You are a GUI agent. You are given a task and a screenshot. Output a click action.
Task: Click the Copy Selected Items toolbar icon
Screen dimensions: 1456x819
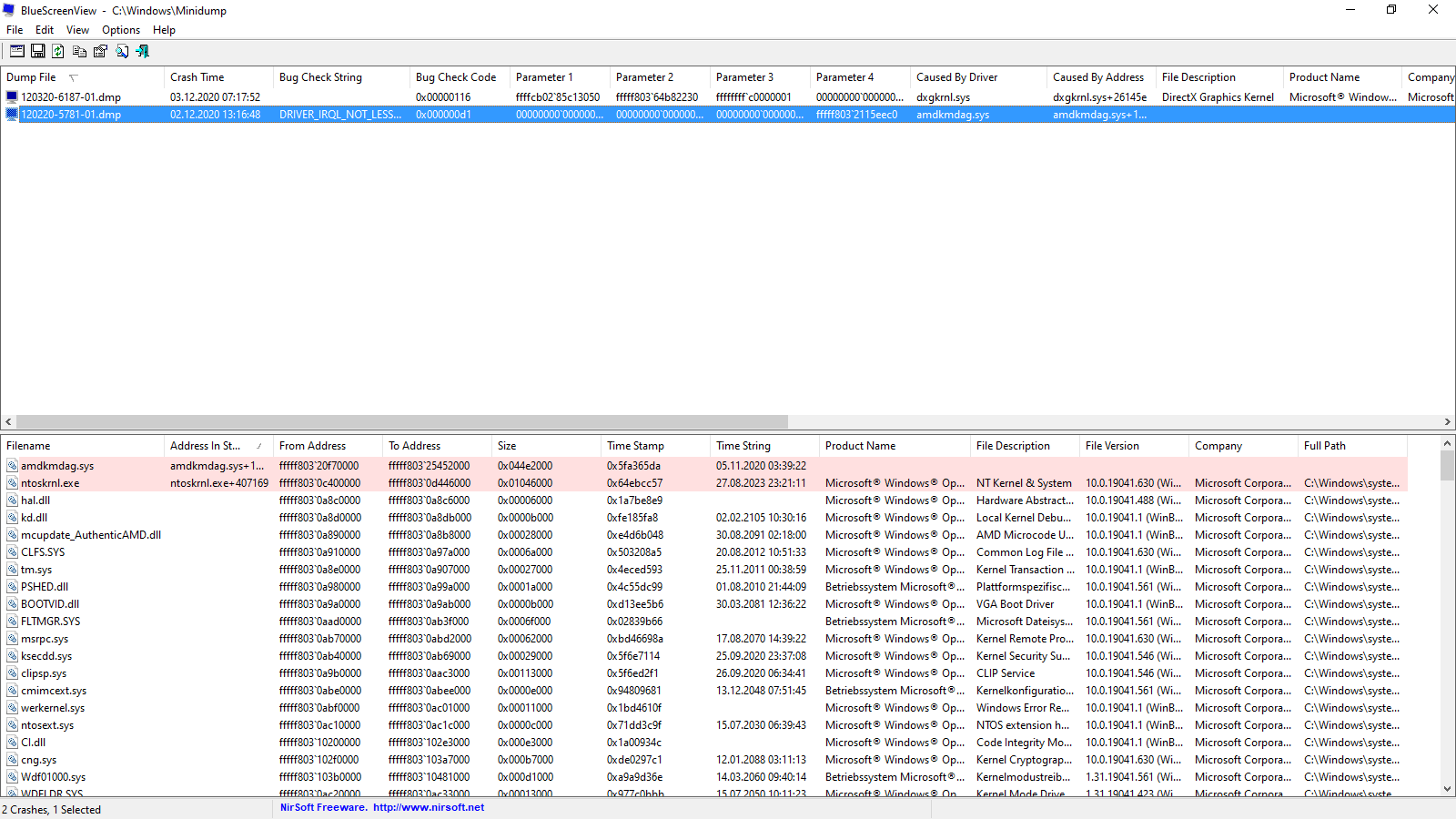(79, 52)
